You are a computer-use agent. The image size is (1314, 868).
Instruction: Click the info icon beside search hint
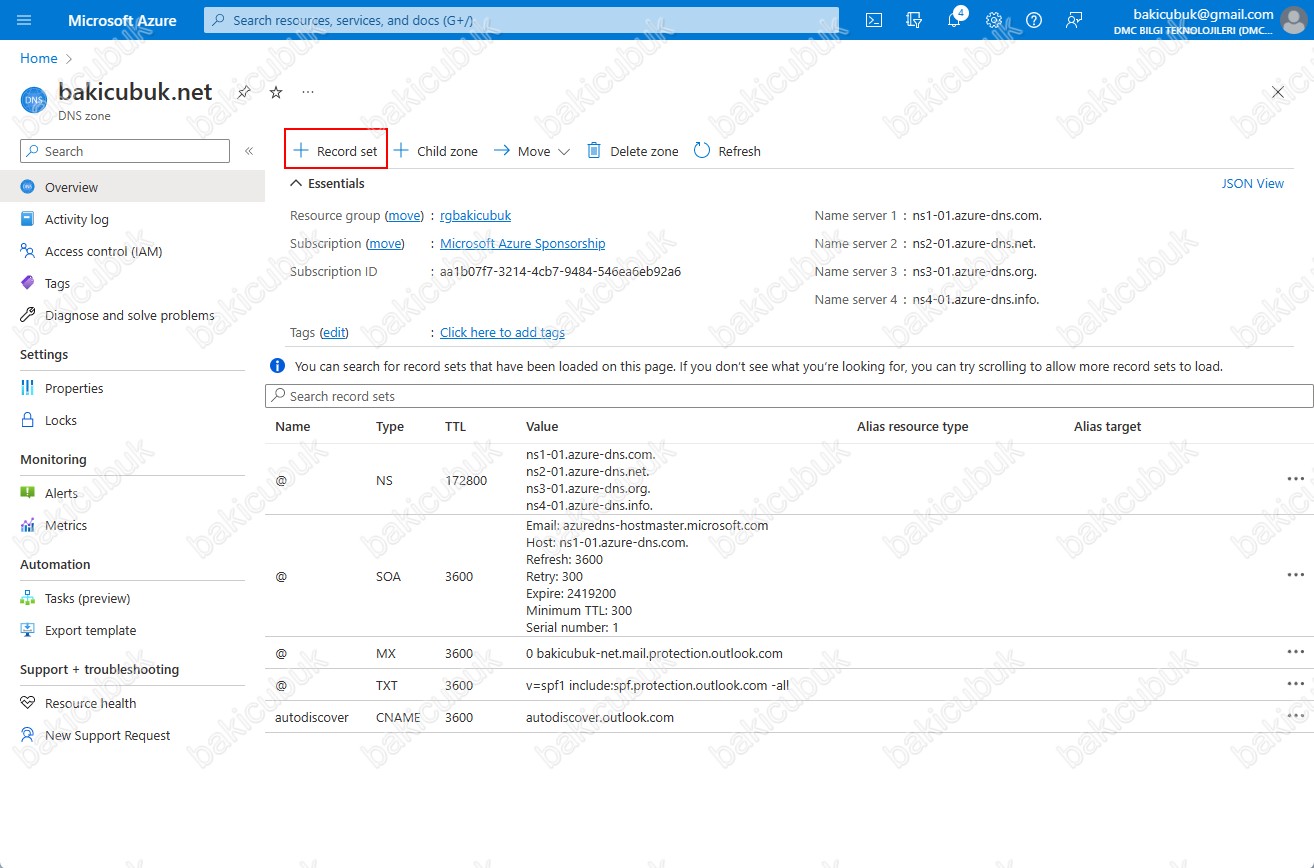[277, 366]
